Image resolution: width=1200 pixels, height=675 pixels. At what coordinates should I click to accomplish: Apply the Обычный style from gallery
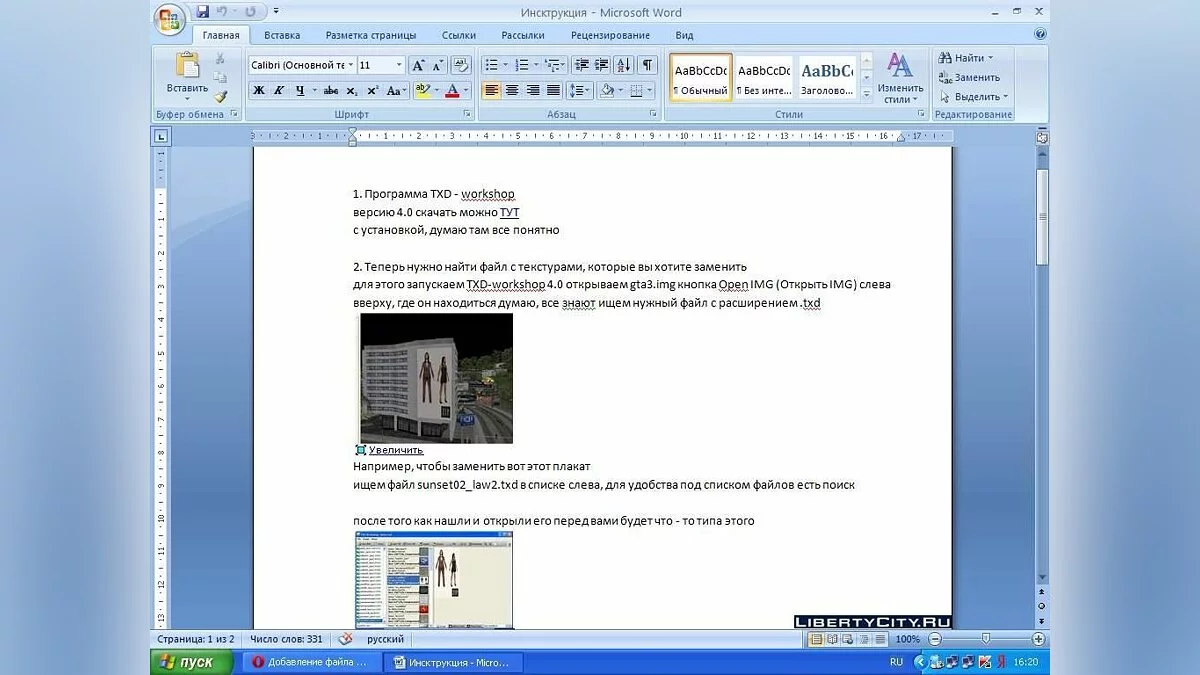(x=700, y=77)
